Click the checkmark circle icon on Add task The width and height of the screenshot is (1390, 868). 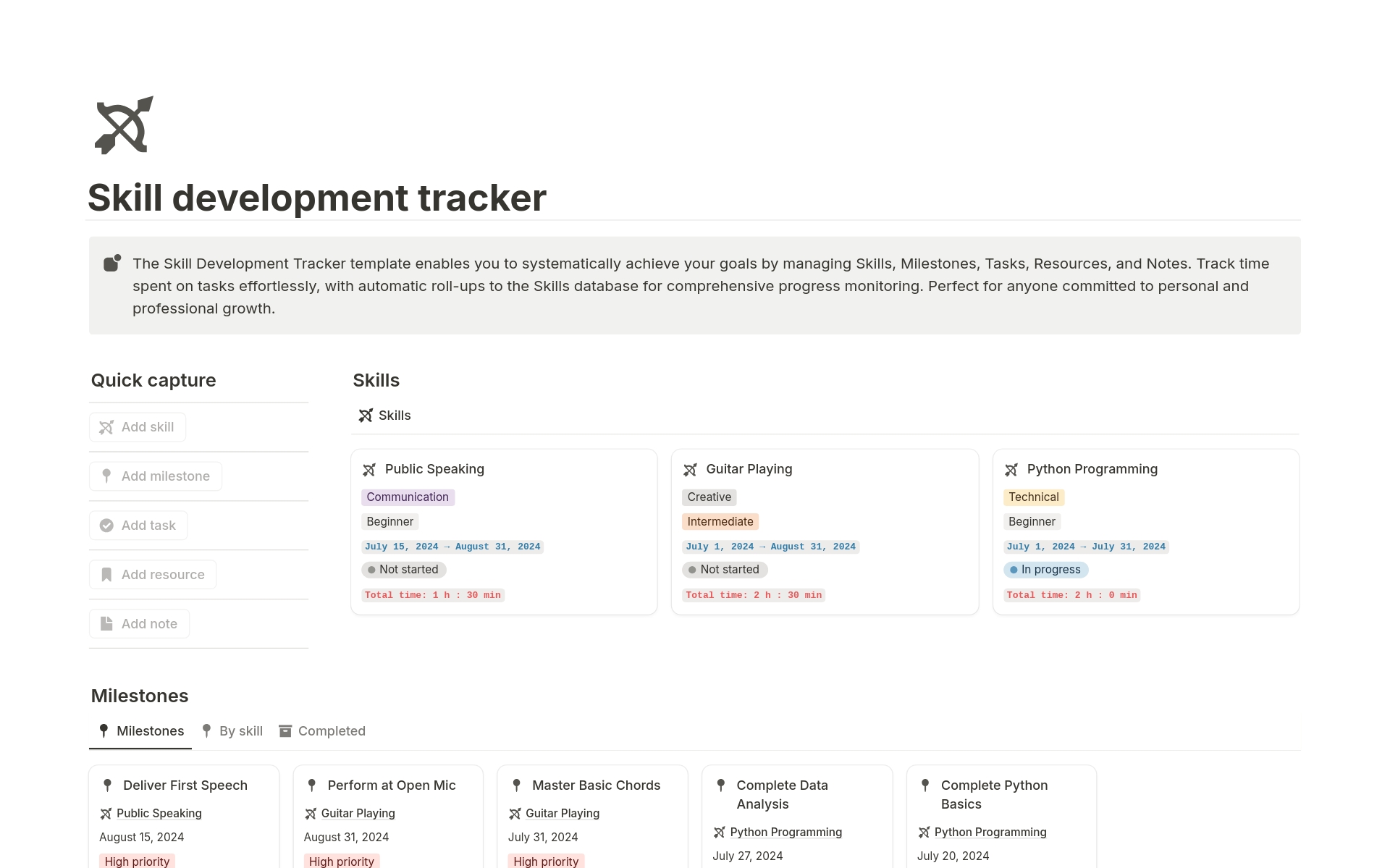tap(106, 525)
